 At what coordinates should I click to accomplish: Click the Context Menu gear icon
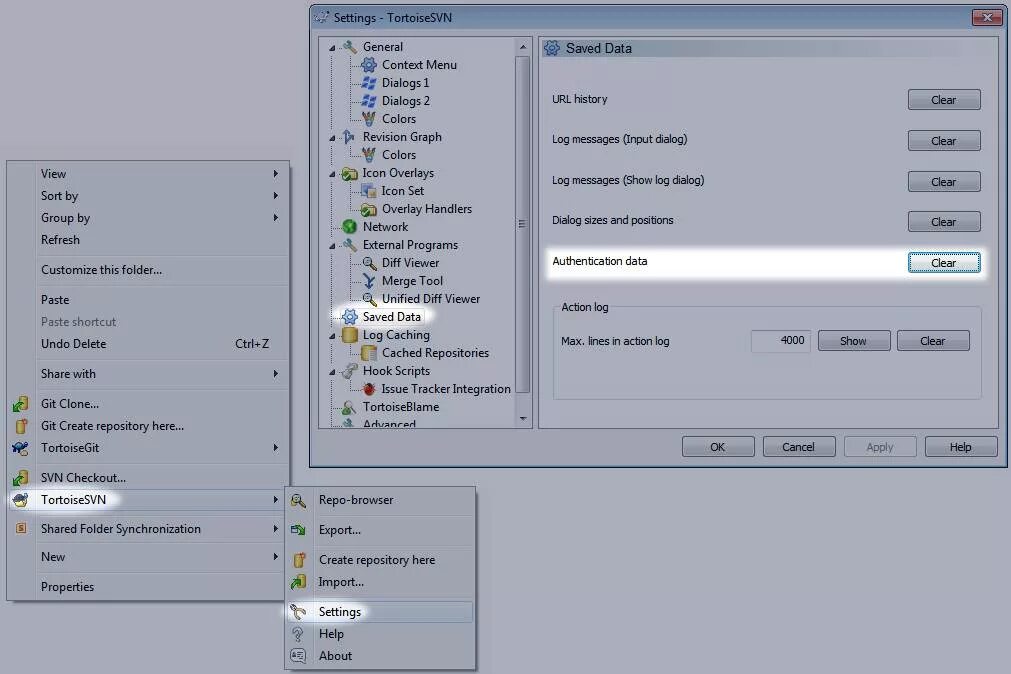click(x=369, y=64)
